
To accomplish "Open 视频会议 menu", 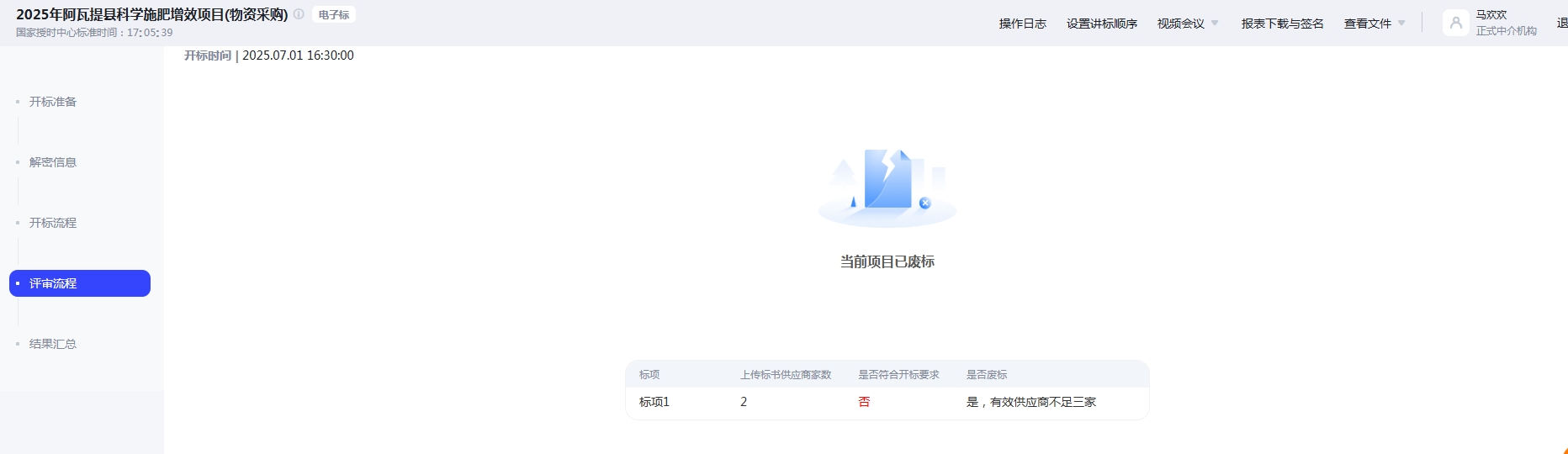I will click(x=1181, y=24).
